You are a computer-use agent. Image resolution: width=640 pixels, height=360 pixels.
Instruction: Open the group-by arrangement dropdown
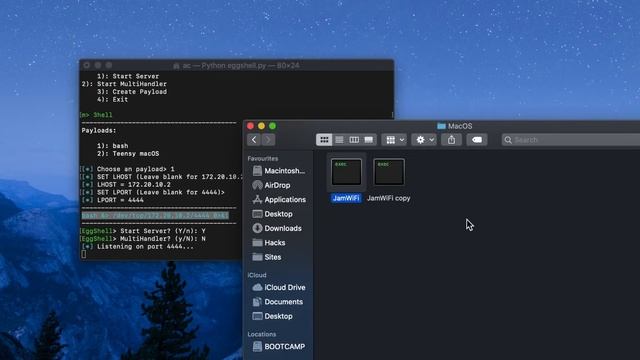point(394,140)
